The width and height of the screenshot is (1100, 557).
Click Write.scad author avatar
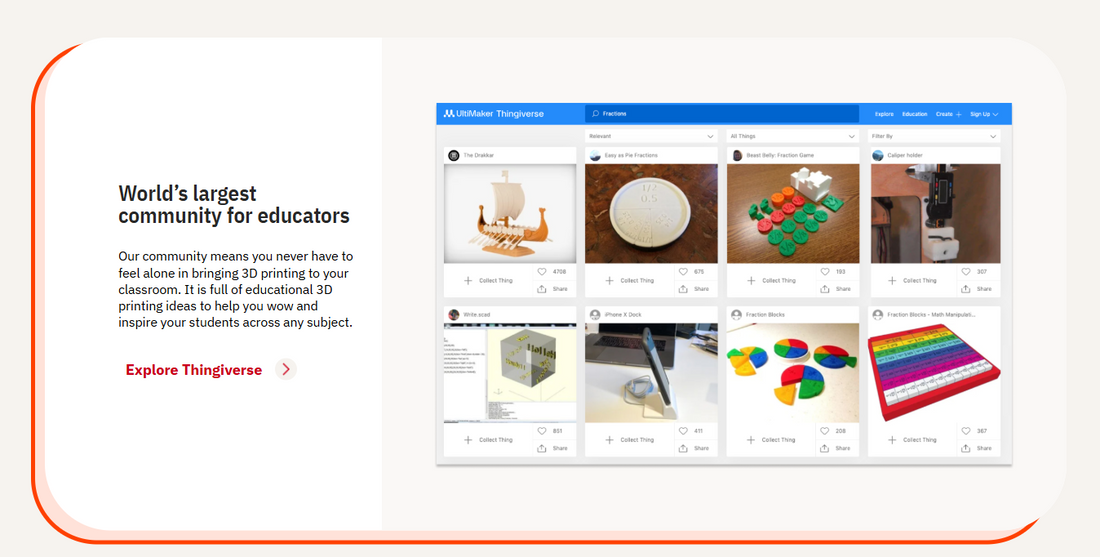(454, 315)
